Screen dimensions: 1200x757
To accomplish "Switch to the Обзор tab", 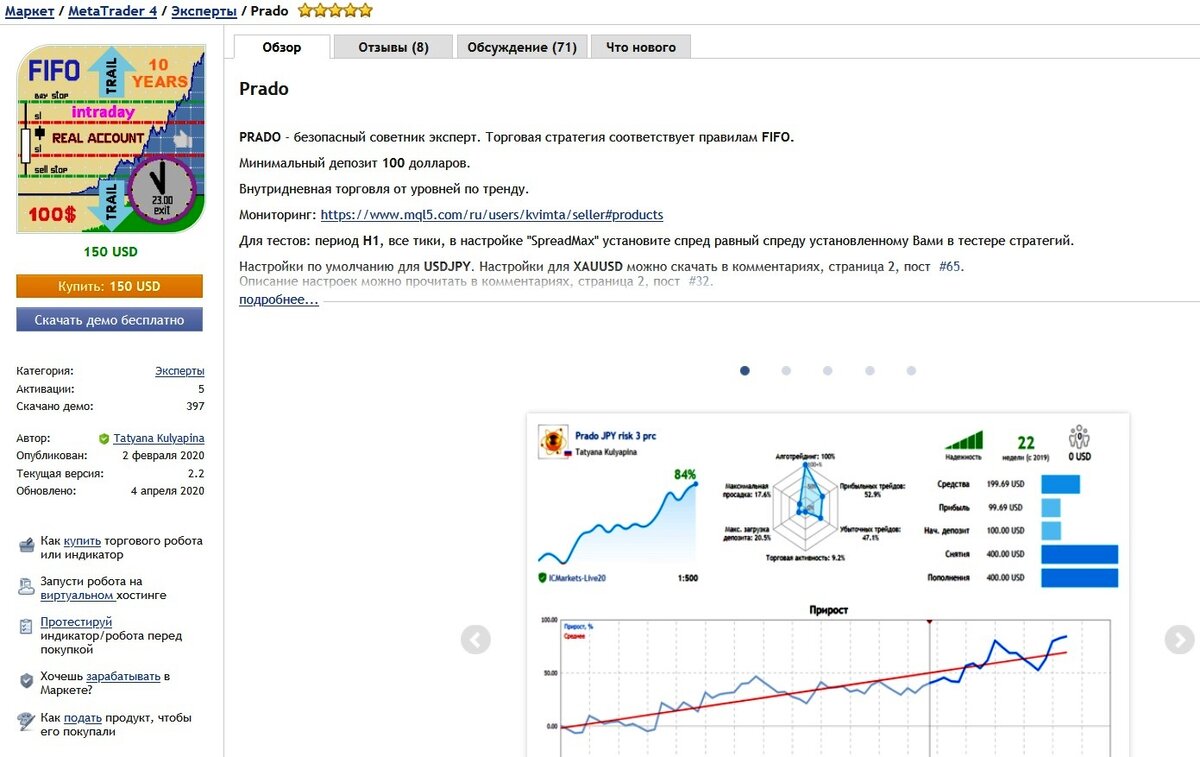I will click(x=282, y=47).
